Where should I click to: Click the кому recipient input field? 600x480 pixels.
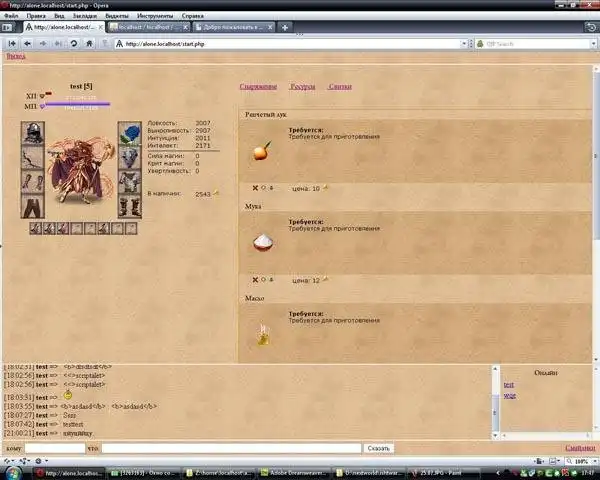click(x=55, y=448)
